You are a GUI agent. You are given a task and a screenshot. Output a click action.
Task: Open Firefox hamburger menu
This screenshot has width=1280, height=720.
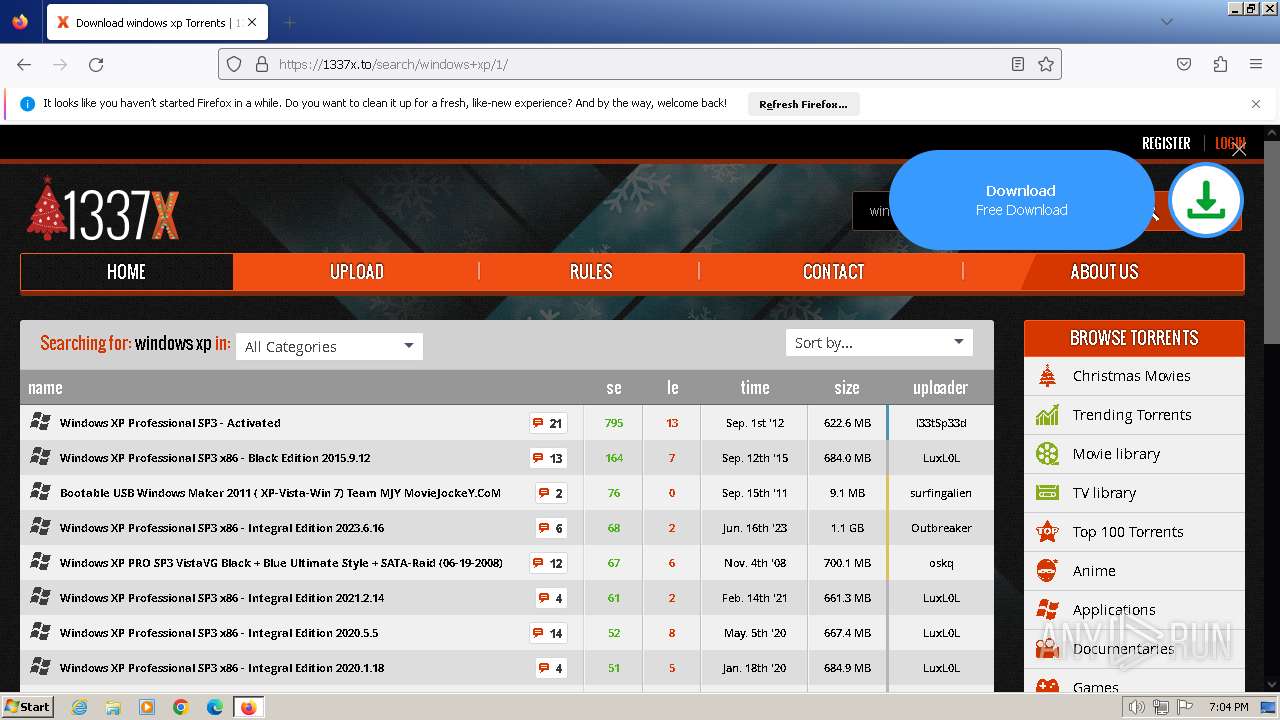(1256, 64)
